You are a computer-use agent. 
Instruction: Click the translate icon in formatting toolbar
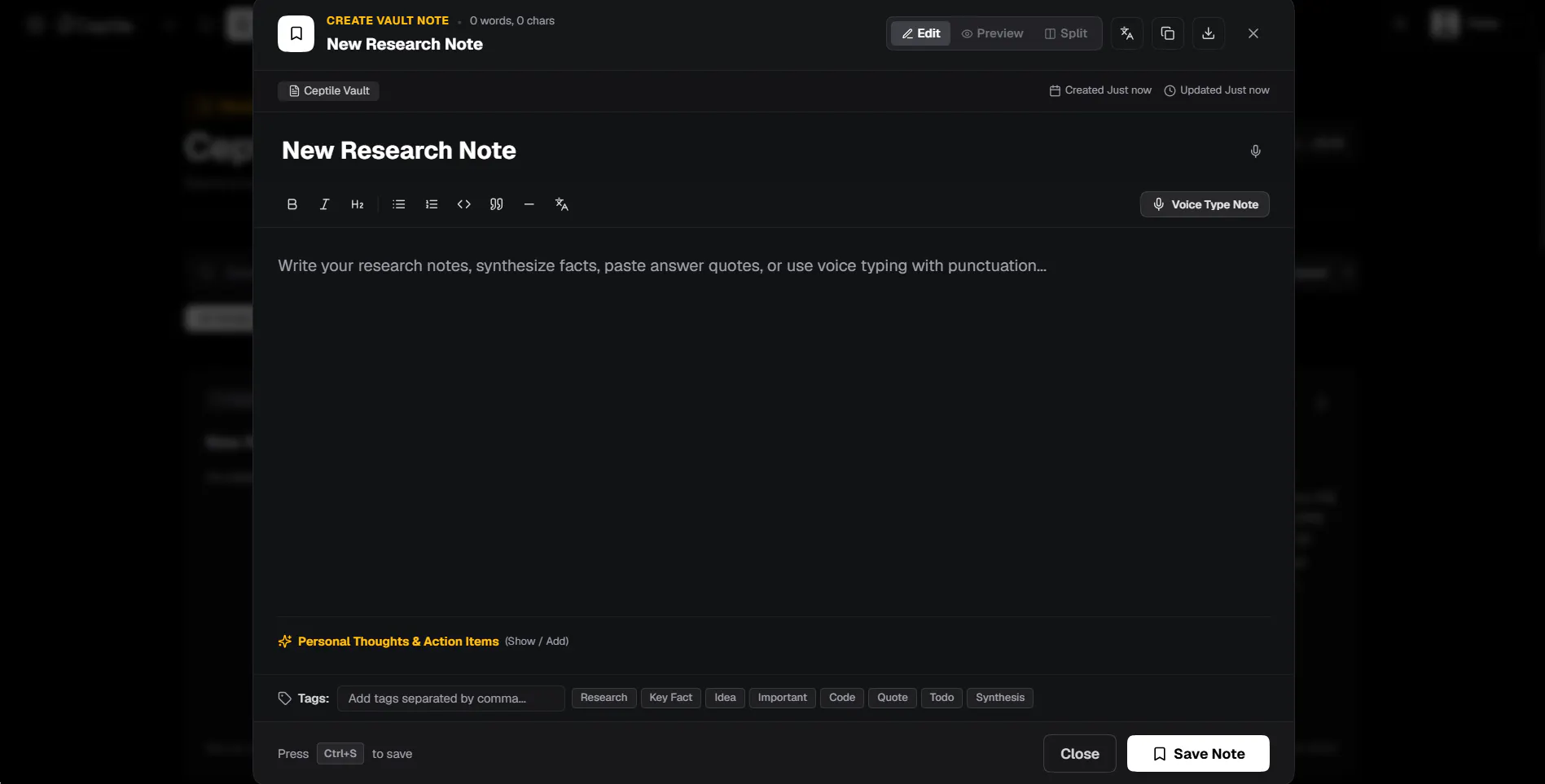point(562,204)
